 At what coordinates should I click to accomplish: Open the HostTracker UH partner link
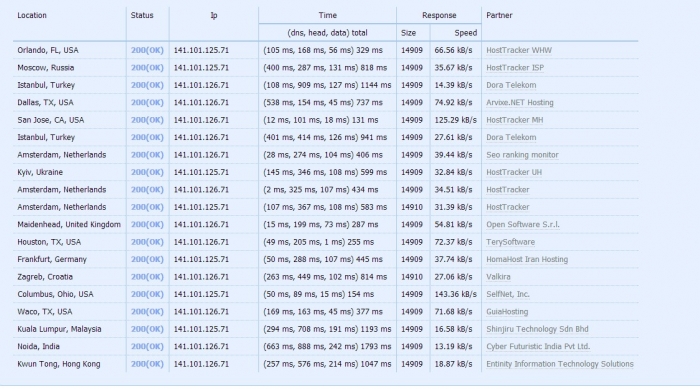[514, 172]
